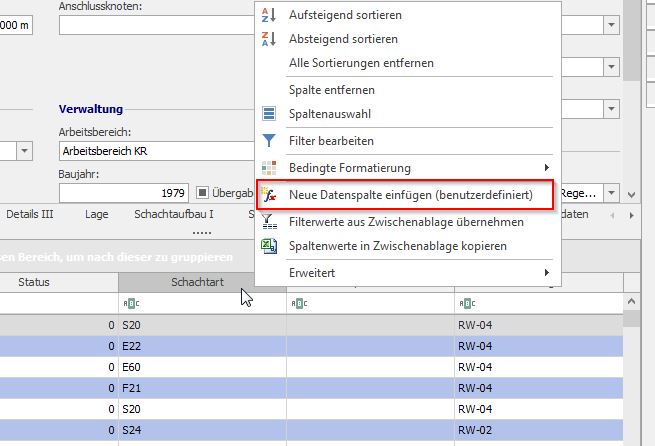This screenshot has height=446, width=655.
Task: Toggle the Übergabe checkbox beside Baujahr
Action: [202, 194]
